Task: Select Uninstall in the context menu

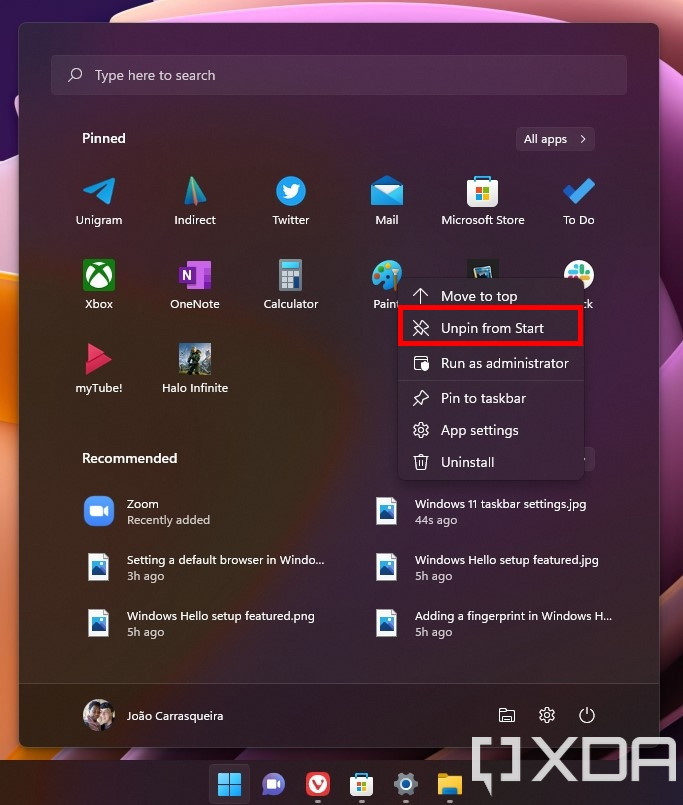Action: point(491,462)
